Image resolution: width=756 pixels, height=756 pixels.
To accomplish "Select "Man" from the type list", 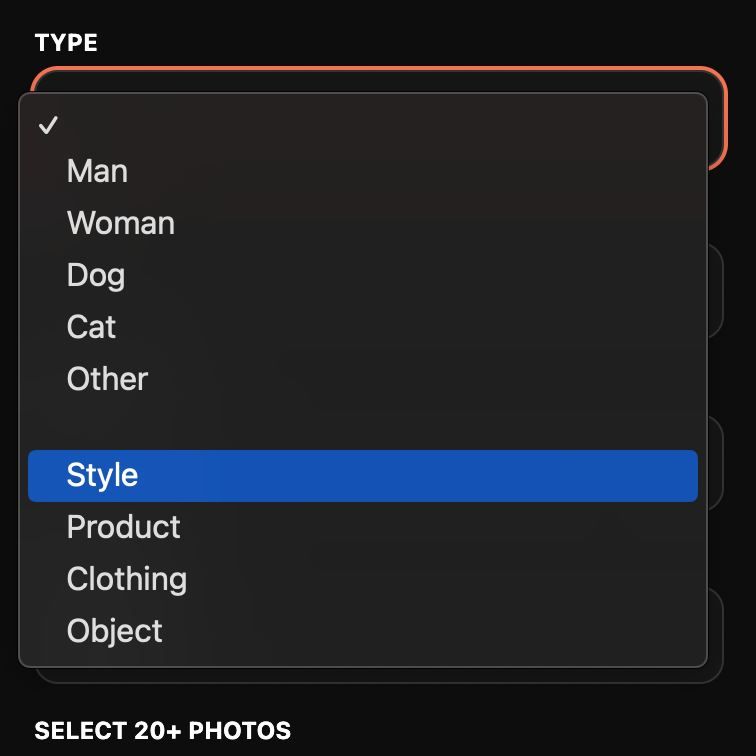I will (x=97, y=171).
